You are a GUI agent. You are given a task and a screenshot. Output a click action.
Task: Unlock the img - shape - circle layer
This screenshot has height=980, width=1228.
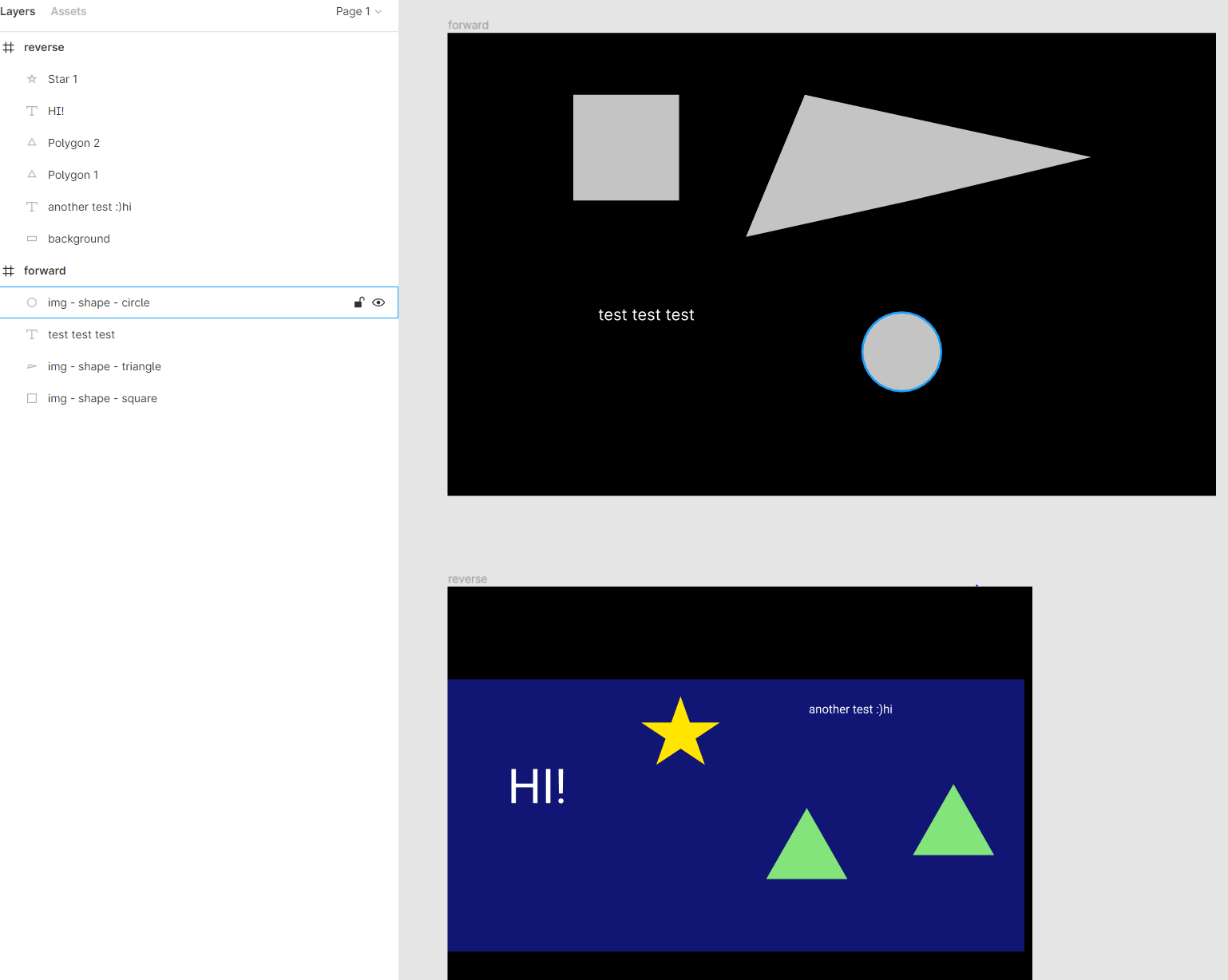point(358,302)
